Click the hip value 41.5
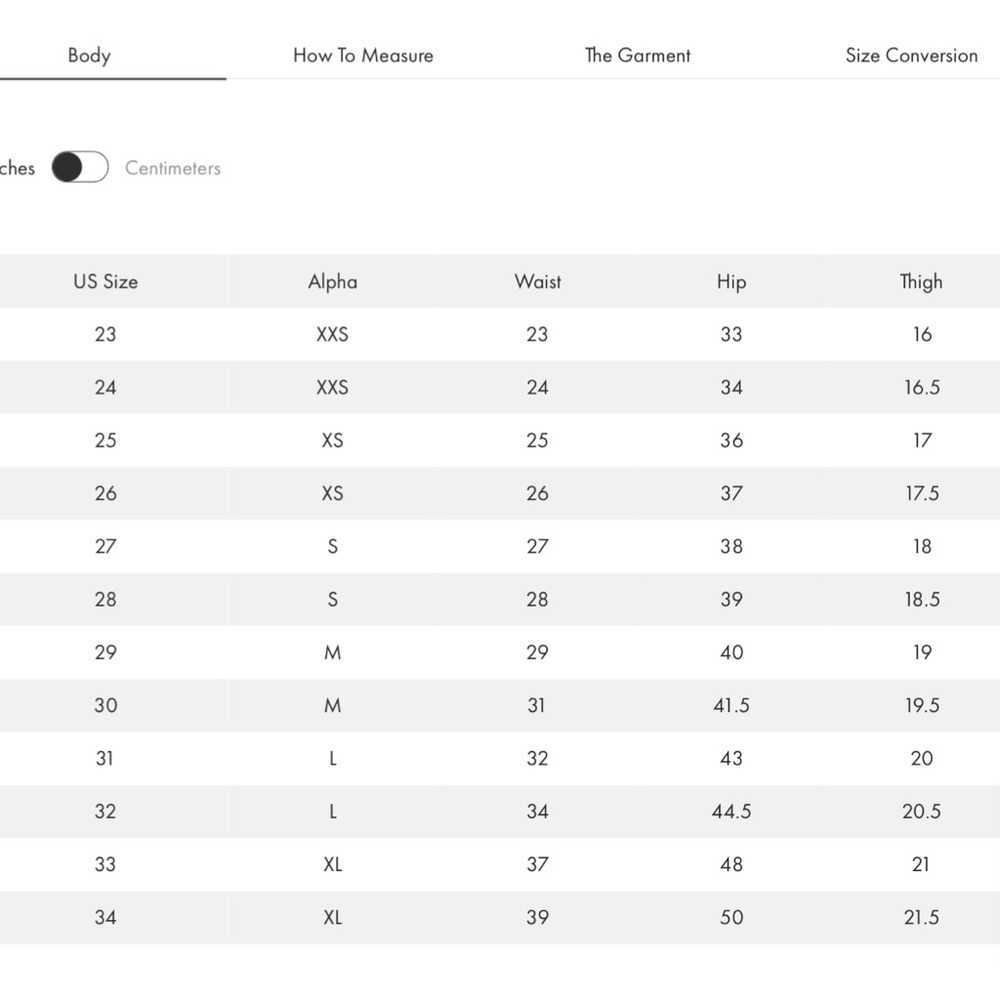Viewport: 1000px width, 1000px height. 732,705
